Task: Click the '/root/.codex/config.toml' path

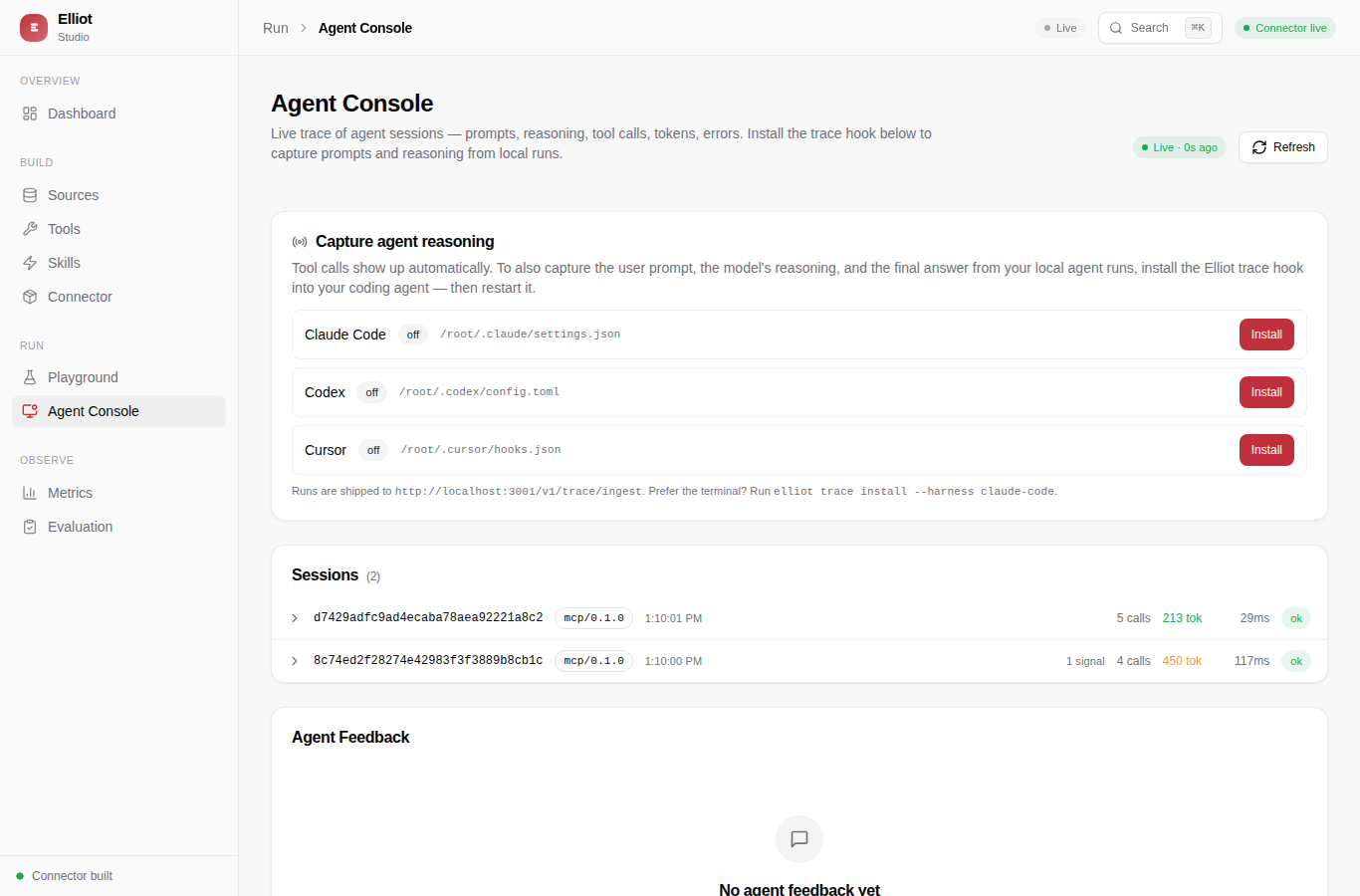Action: pos(479,392)
